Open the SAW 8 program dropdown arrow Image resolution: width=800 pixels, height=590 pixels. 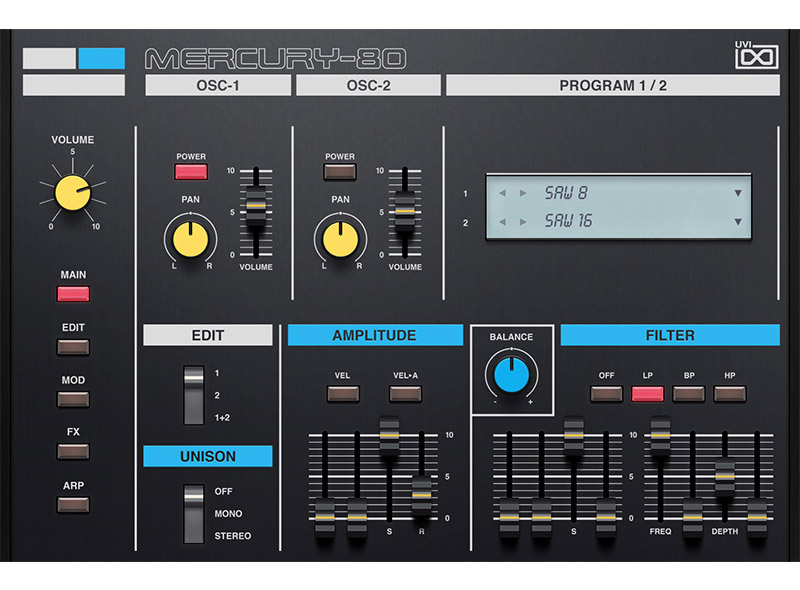point(738,193)
